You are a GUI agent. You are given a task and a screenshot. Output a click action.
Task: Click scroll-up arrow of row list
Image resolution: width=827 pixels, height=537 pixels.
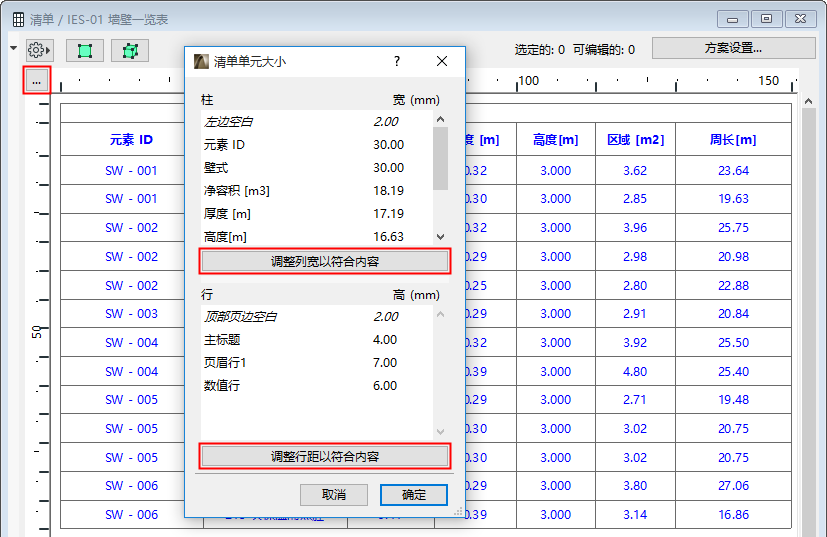pos(441,314)
